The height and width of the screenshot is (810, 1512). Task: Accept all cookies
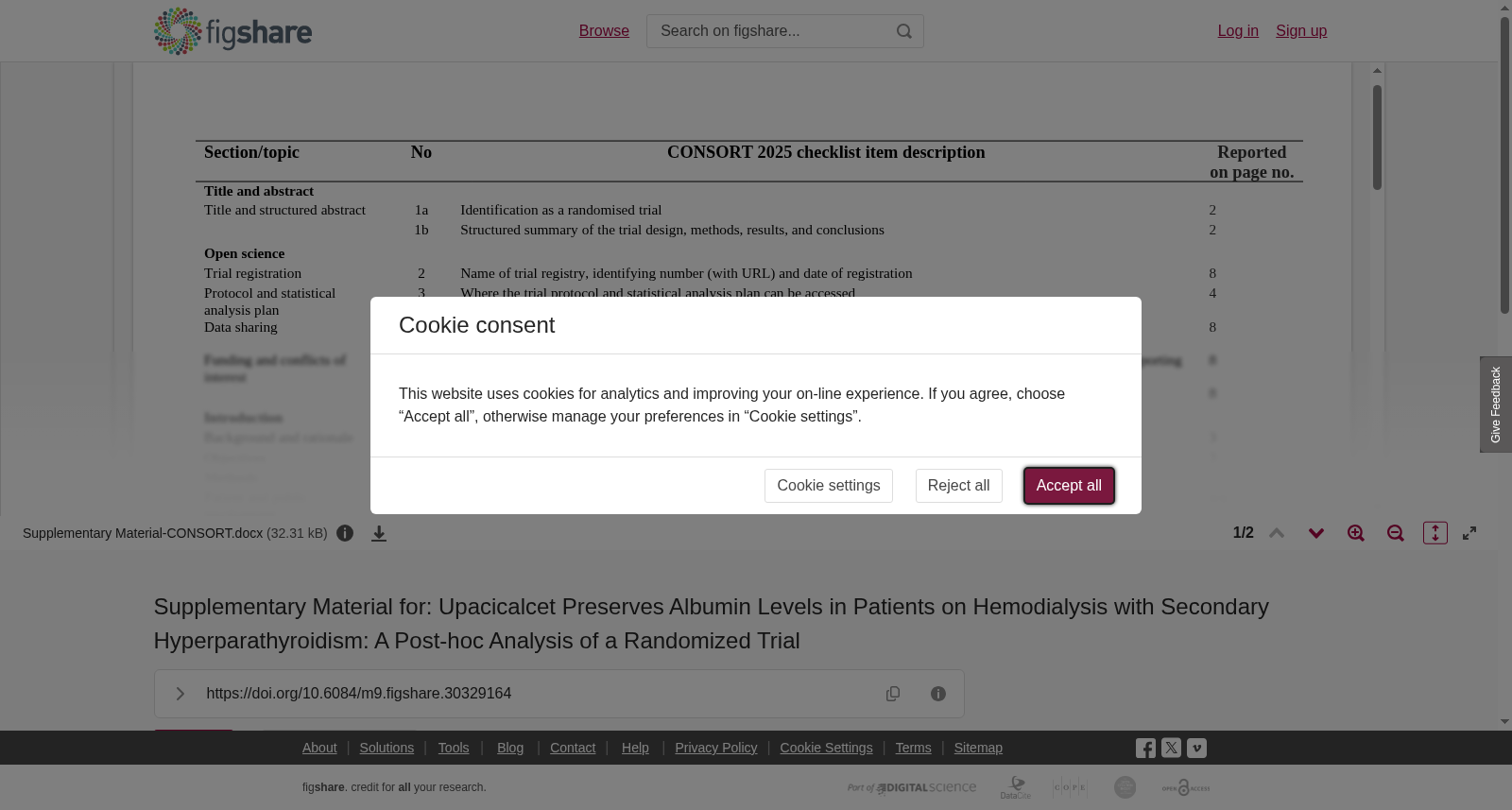click(1069, 486)
